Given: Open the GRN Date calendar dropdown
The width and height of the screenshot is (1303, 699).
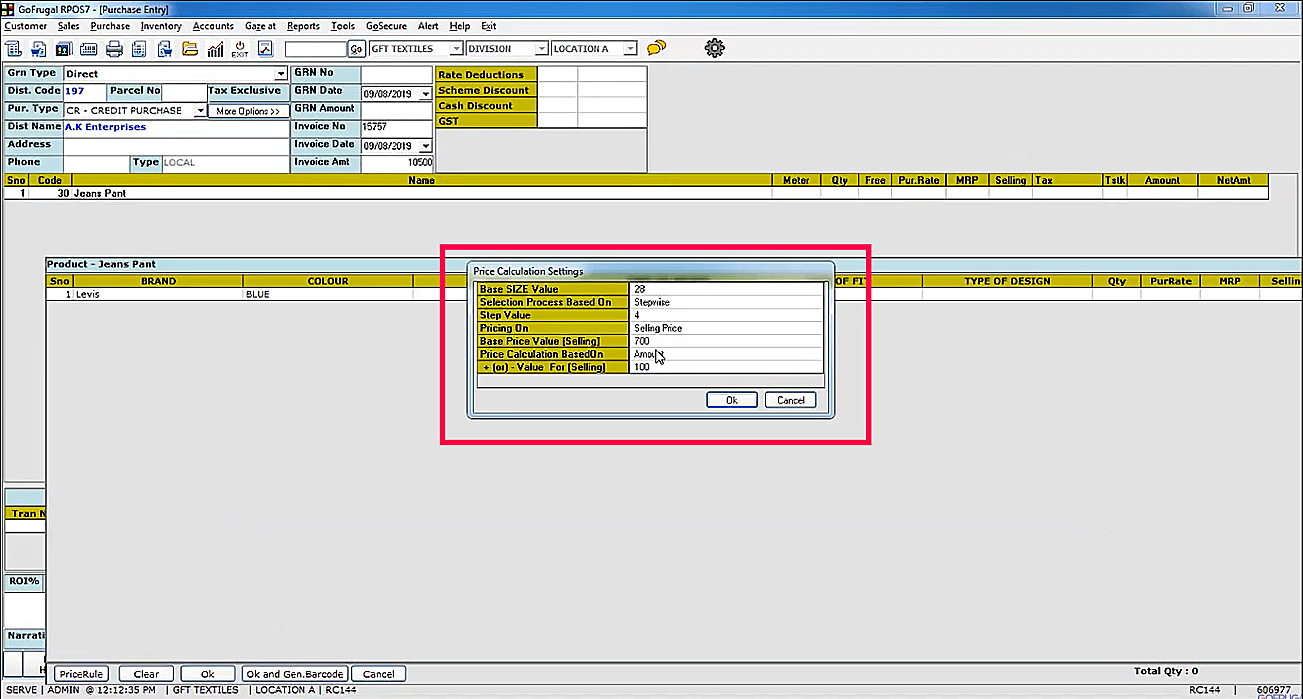Looking at the screenshot, I should [x=426, y=94].
